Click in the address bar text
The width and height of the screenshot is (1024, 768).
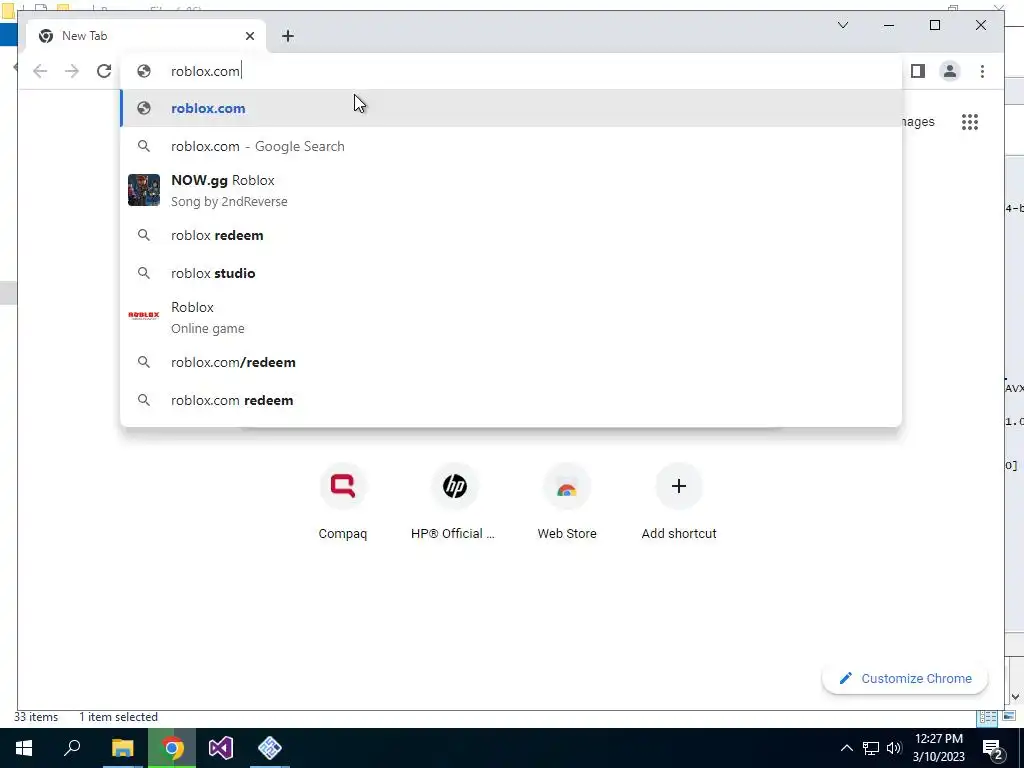(205, 71)
